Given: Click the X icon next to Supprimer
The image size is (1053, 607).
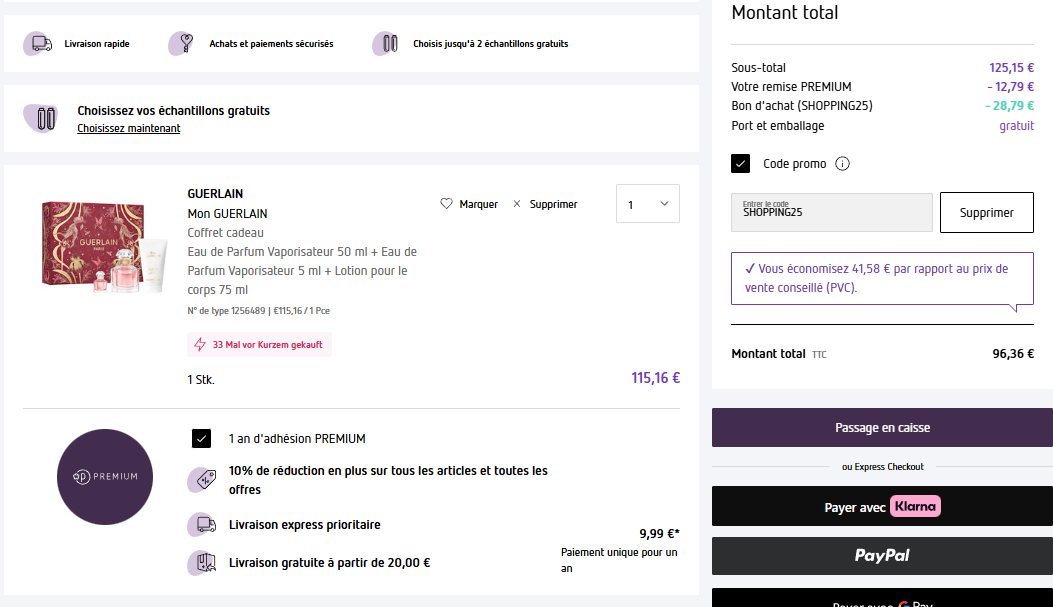Looking at the screenshot, I should pyautogui.click(x=517, y=204).
